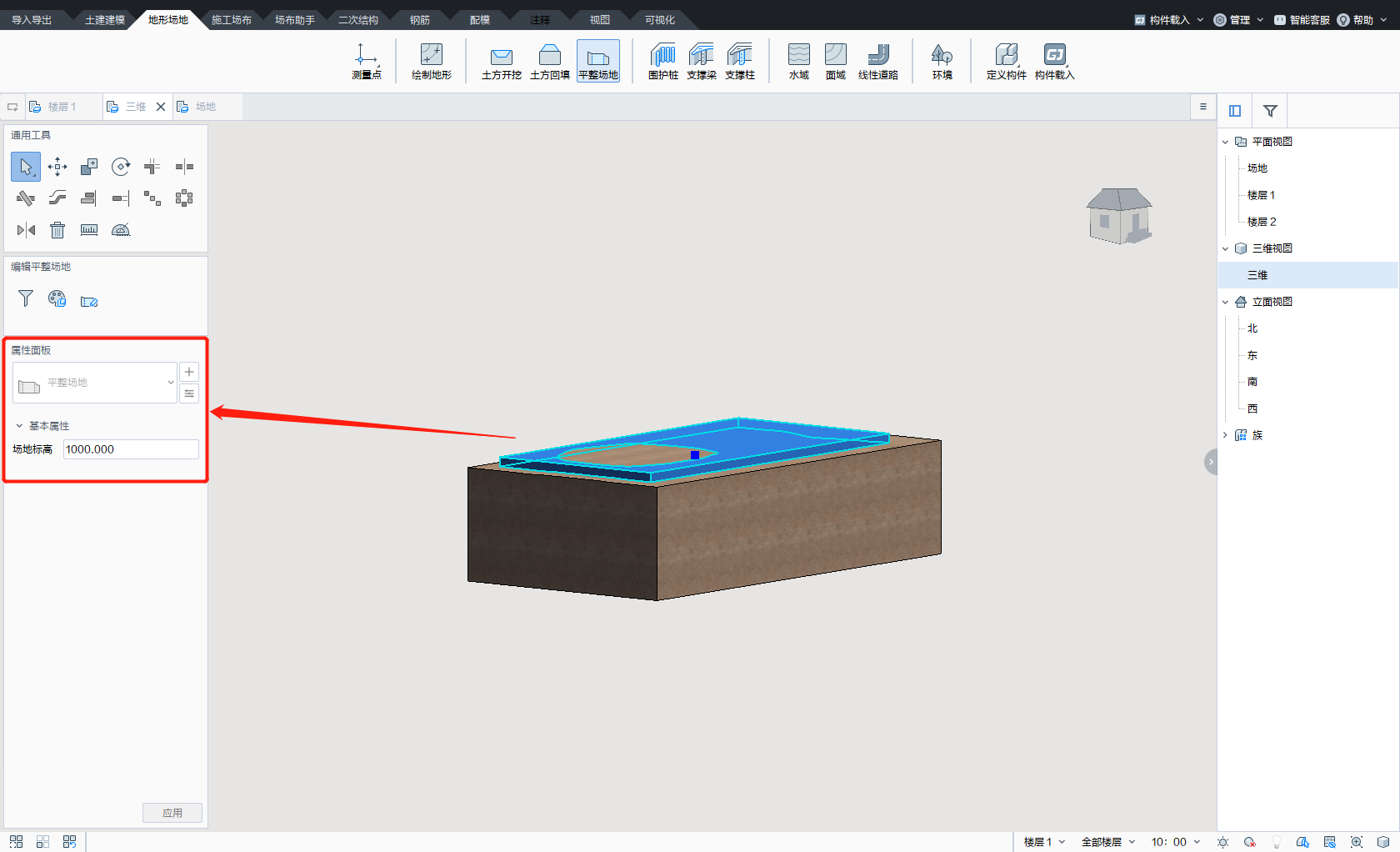Toggle the light bulb icon in status bar

pyautogui.click(x=1276, y=842)
